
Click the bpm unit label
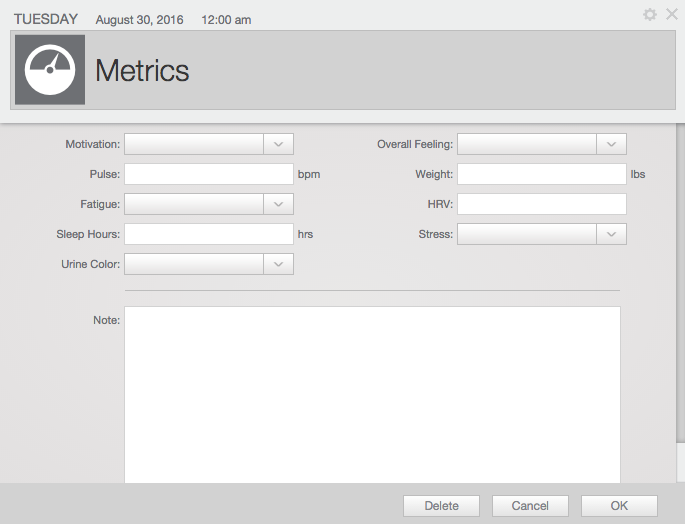[x=309, y=174]
